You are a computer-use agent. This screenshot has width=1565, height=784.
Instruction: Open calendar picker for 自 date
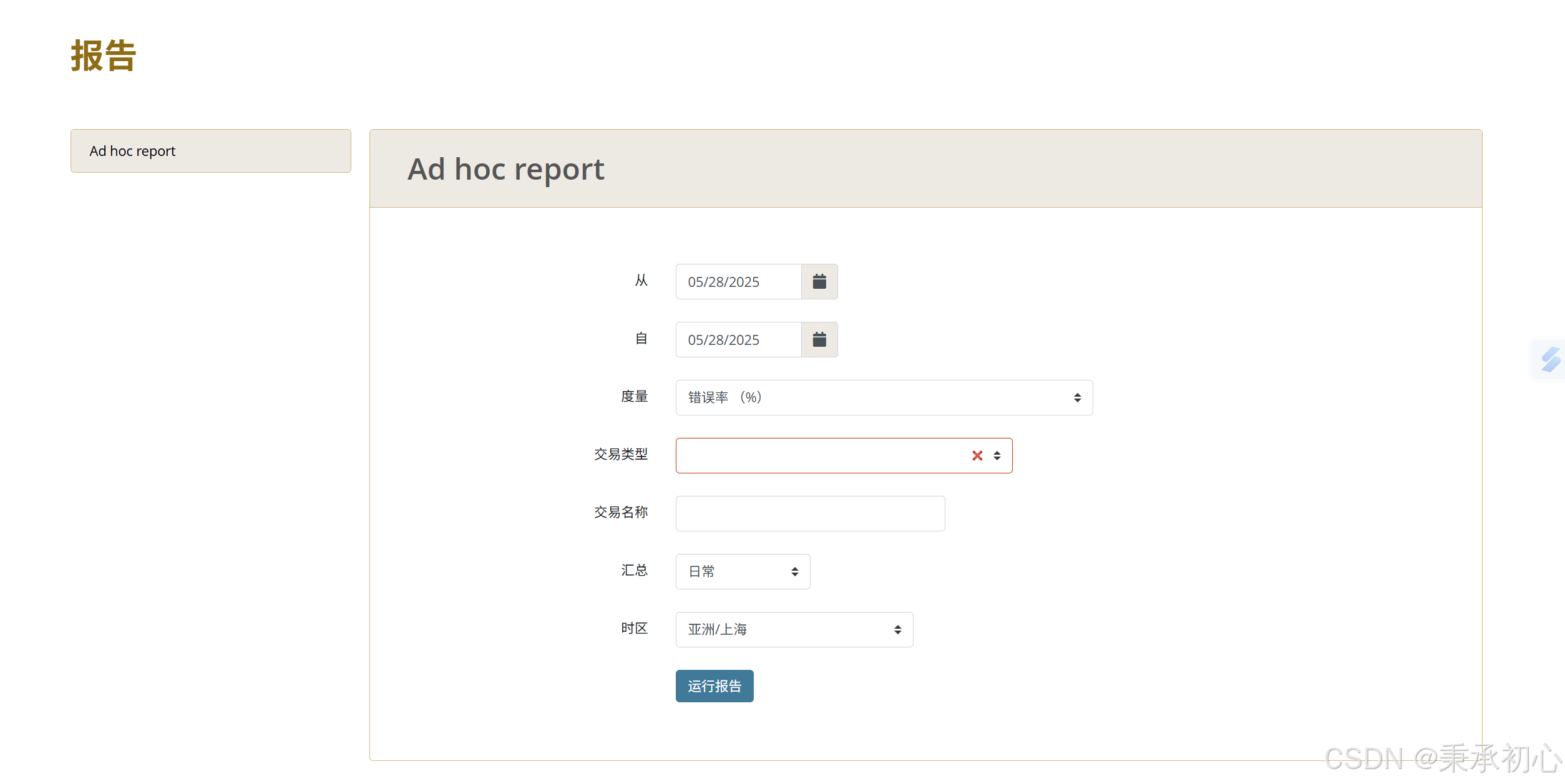click(819, 340)
